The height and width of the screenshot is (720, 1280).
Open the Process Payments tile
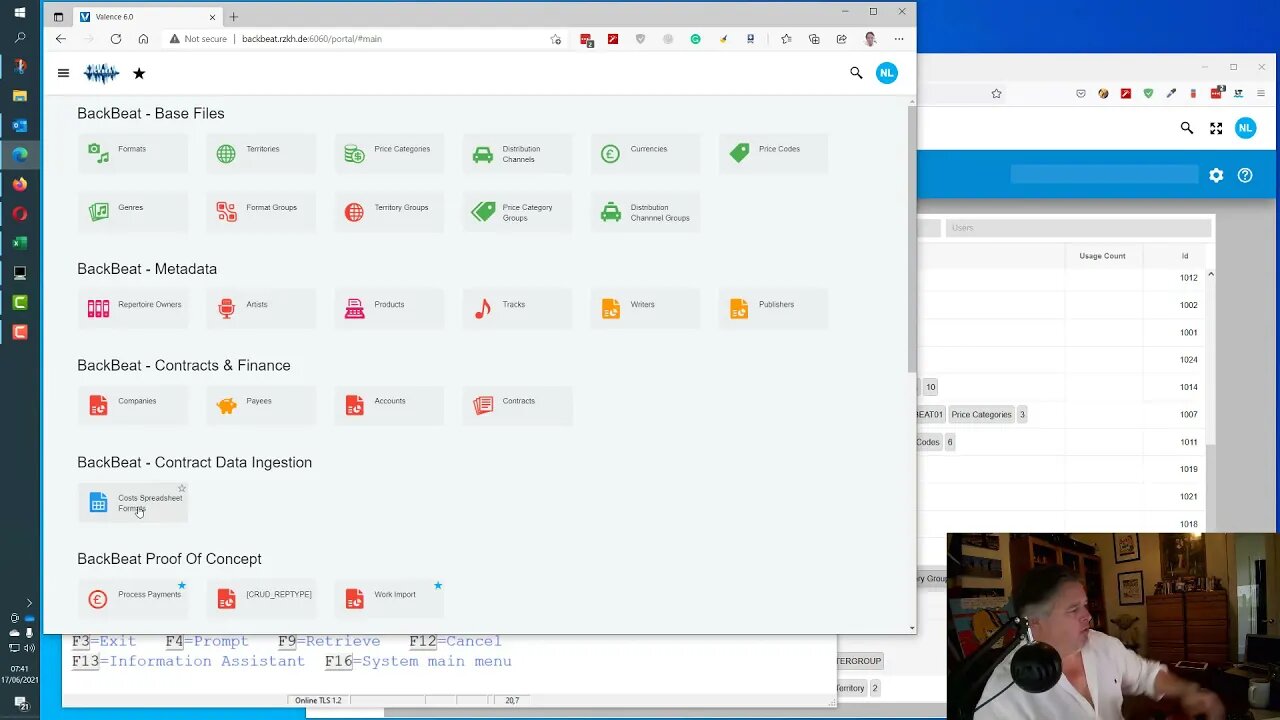point(132,598)
